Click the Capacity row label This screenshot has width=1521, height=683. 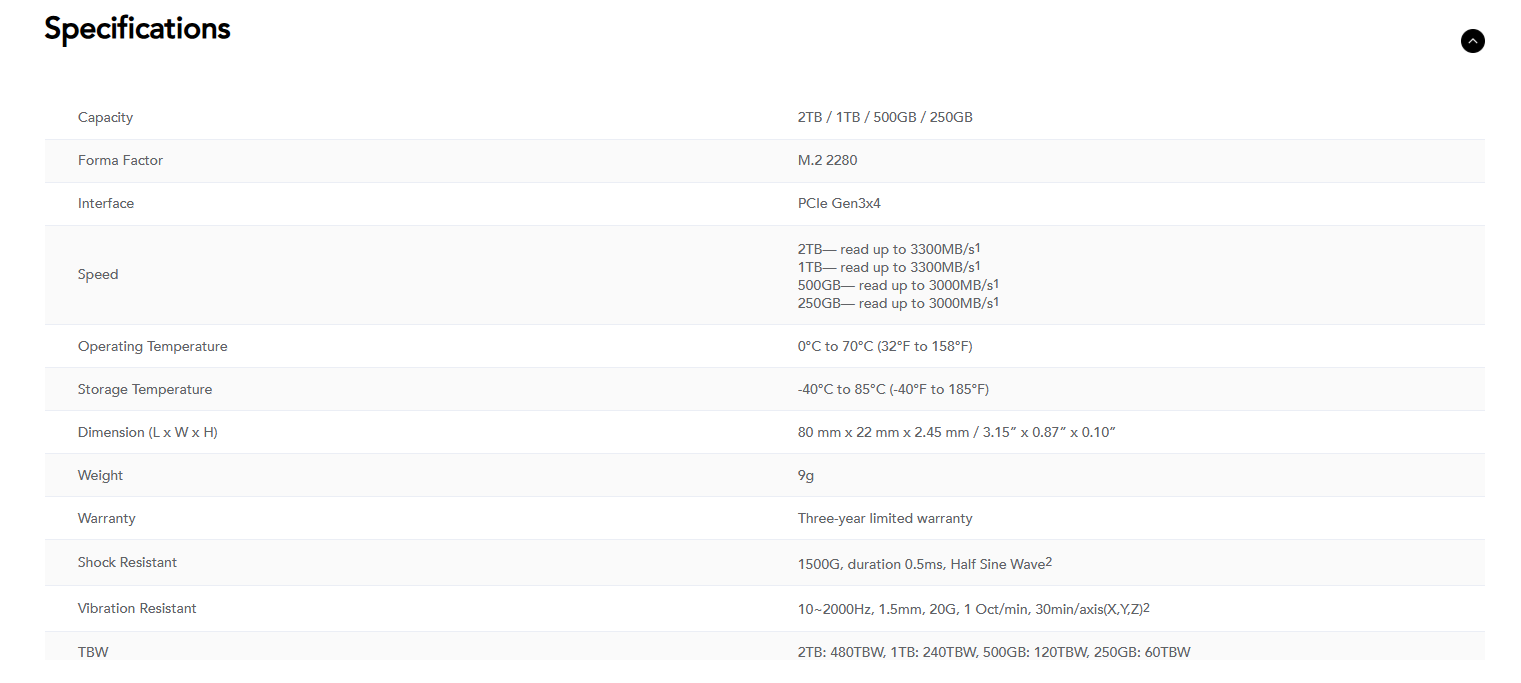click(x=105, y=117)
